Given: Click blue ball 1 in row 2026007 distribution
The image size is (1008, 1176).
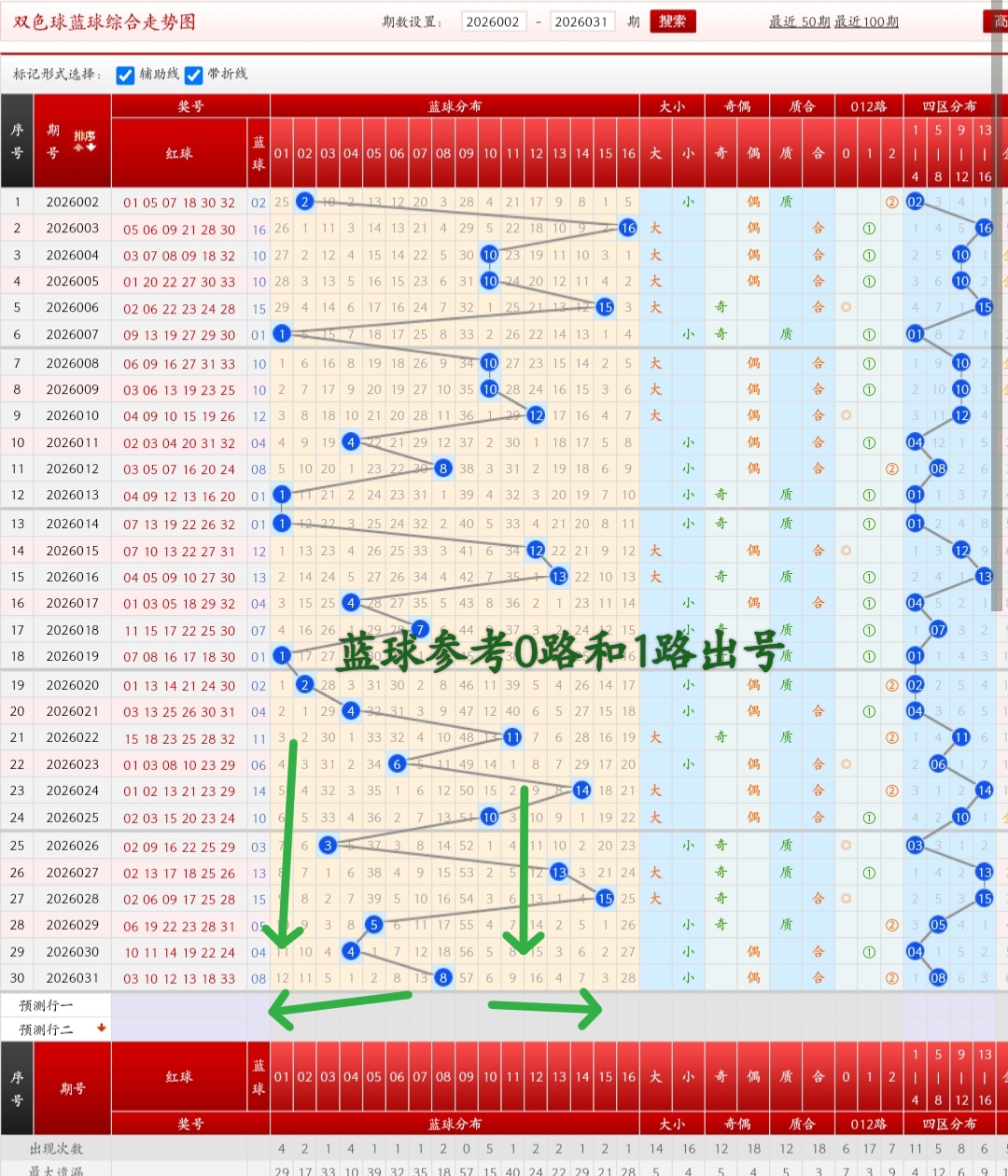Looking at the screenshot, I should coord(282,333).
